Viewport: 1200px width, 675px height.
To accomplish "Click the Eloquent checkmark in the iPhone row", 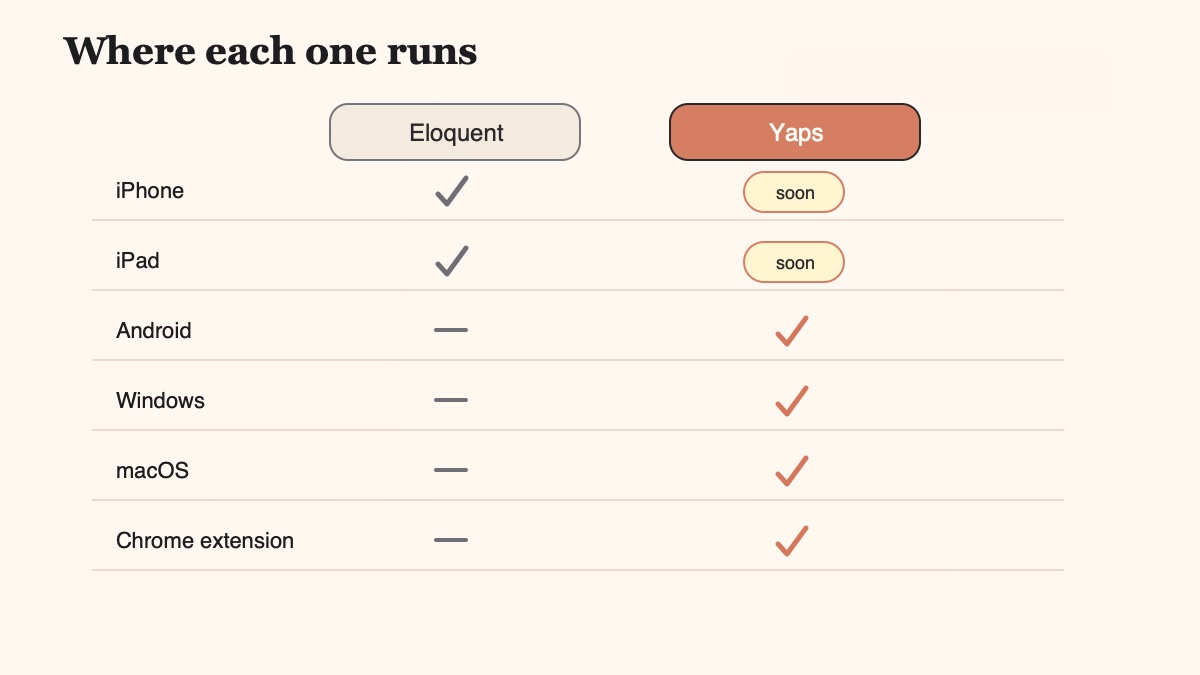I will coord(452,190).
